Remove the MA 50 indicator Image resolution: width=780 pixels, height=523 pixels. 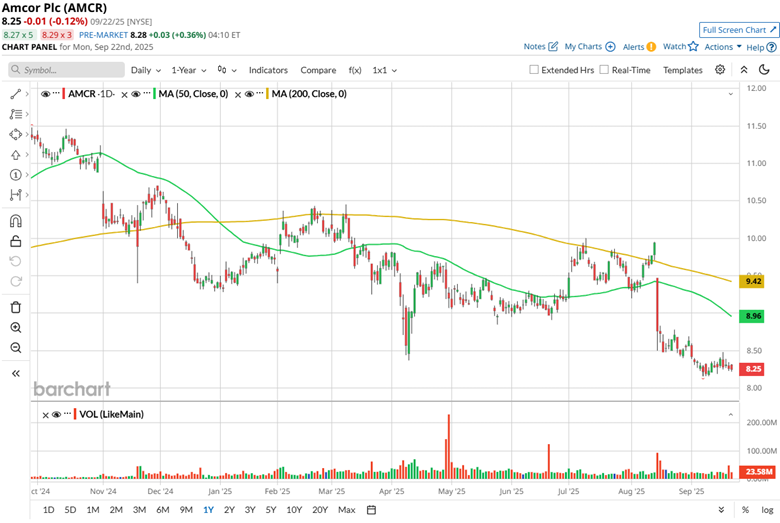pos(124,95)
